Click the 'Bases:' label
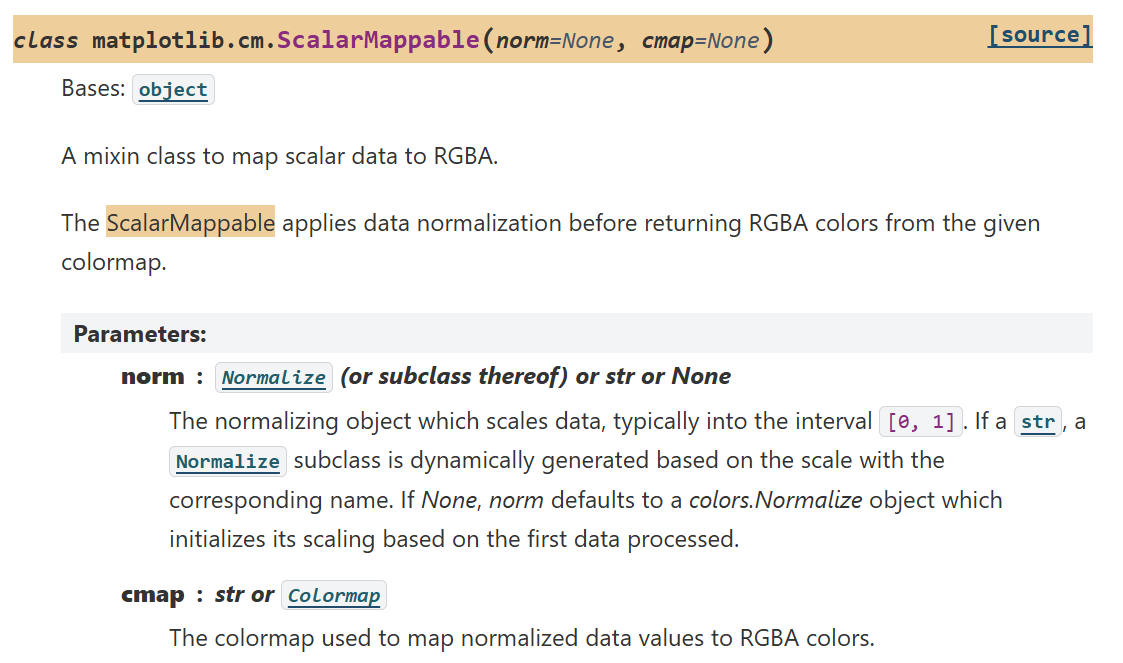This screenshot has height=663, width=1123. [x=93, y=88]
